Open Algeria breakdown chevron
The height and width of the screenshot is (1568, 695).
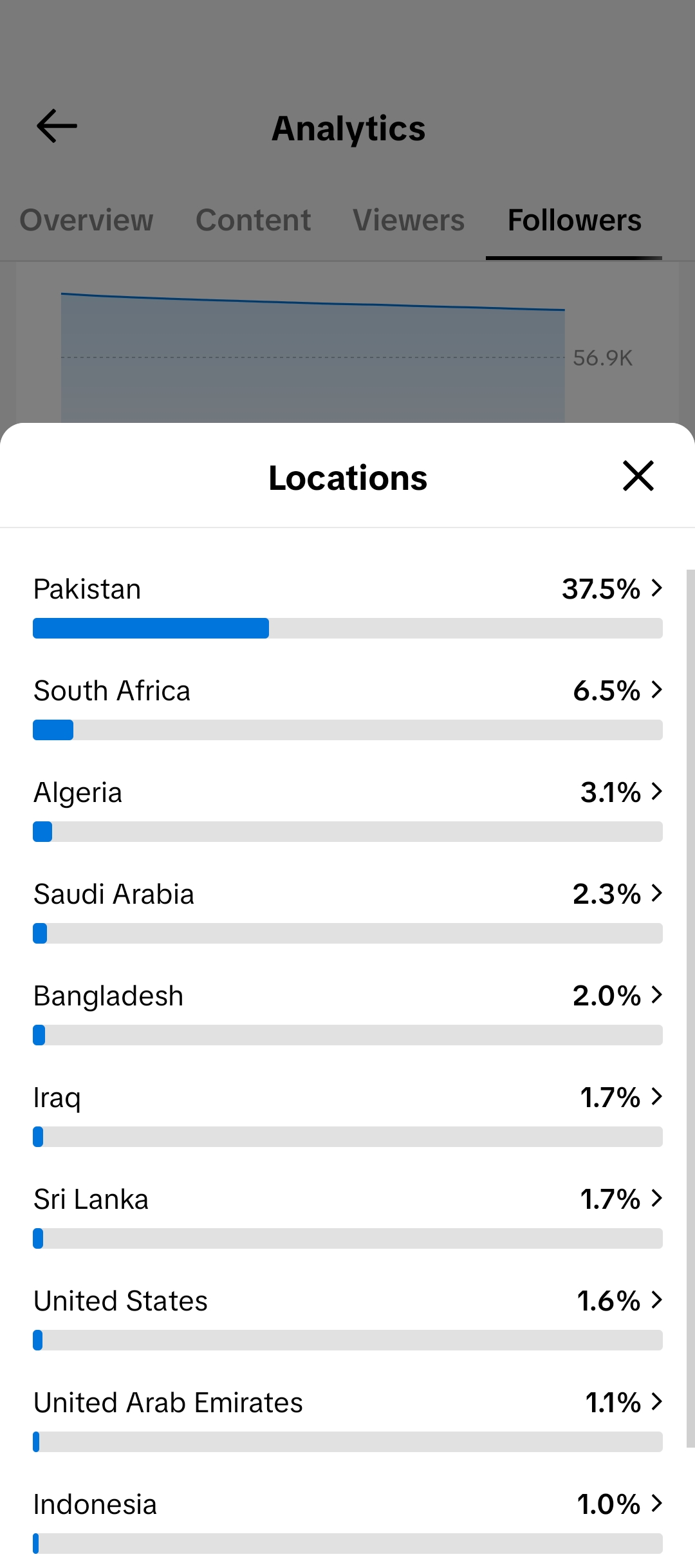tap(656, 791)
